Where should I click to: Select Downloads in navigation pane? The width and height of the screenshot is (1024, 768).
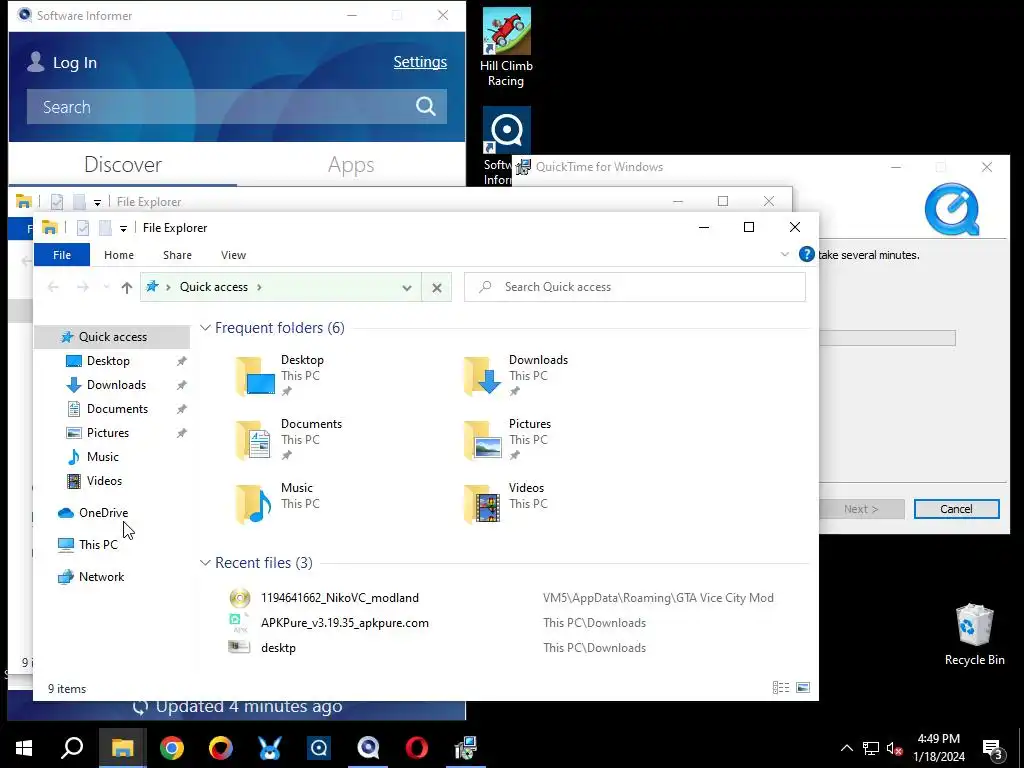pyautogui.click(x=116, y=385)
